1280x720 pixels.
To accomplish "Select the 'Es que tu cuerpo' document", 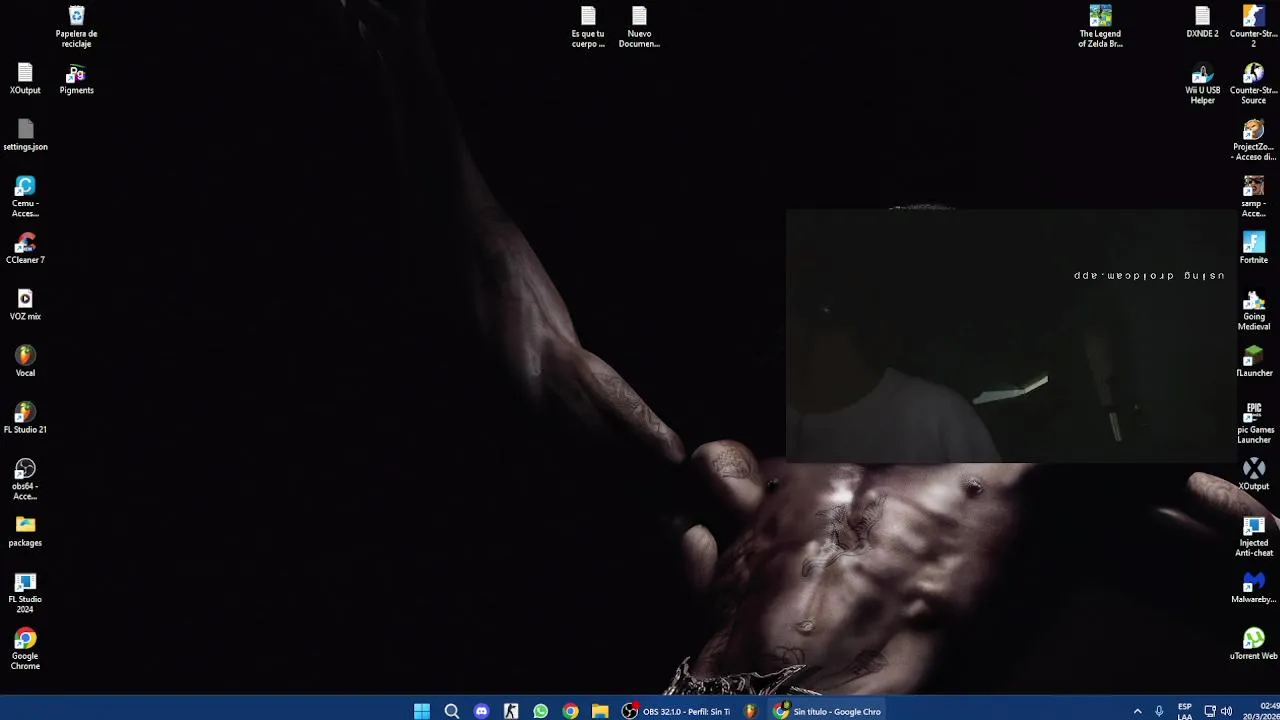I will pyautogui.click(x=588, y=27).
